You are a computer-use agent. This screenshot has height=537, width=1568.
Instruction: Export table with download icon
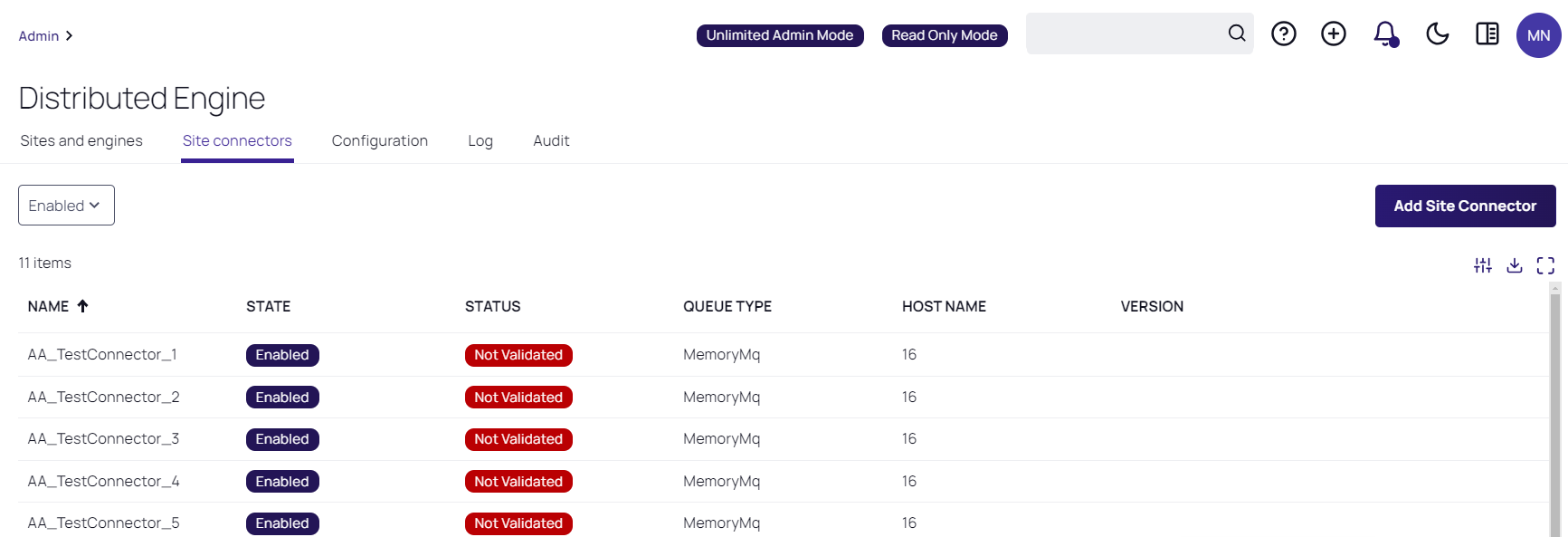pos(1514,265)
